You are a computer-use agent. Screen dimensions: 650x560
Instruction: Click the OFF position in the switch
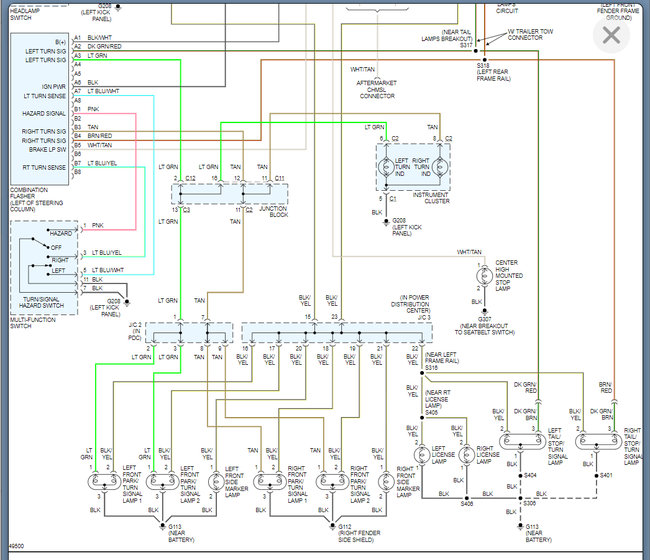pyautogui.click(x=56, y=247)
